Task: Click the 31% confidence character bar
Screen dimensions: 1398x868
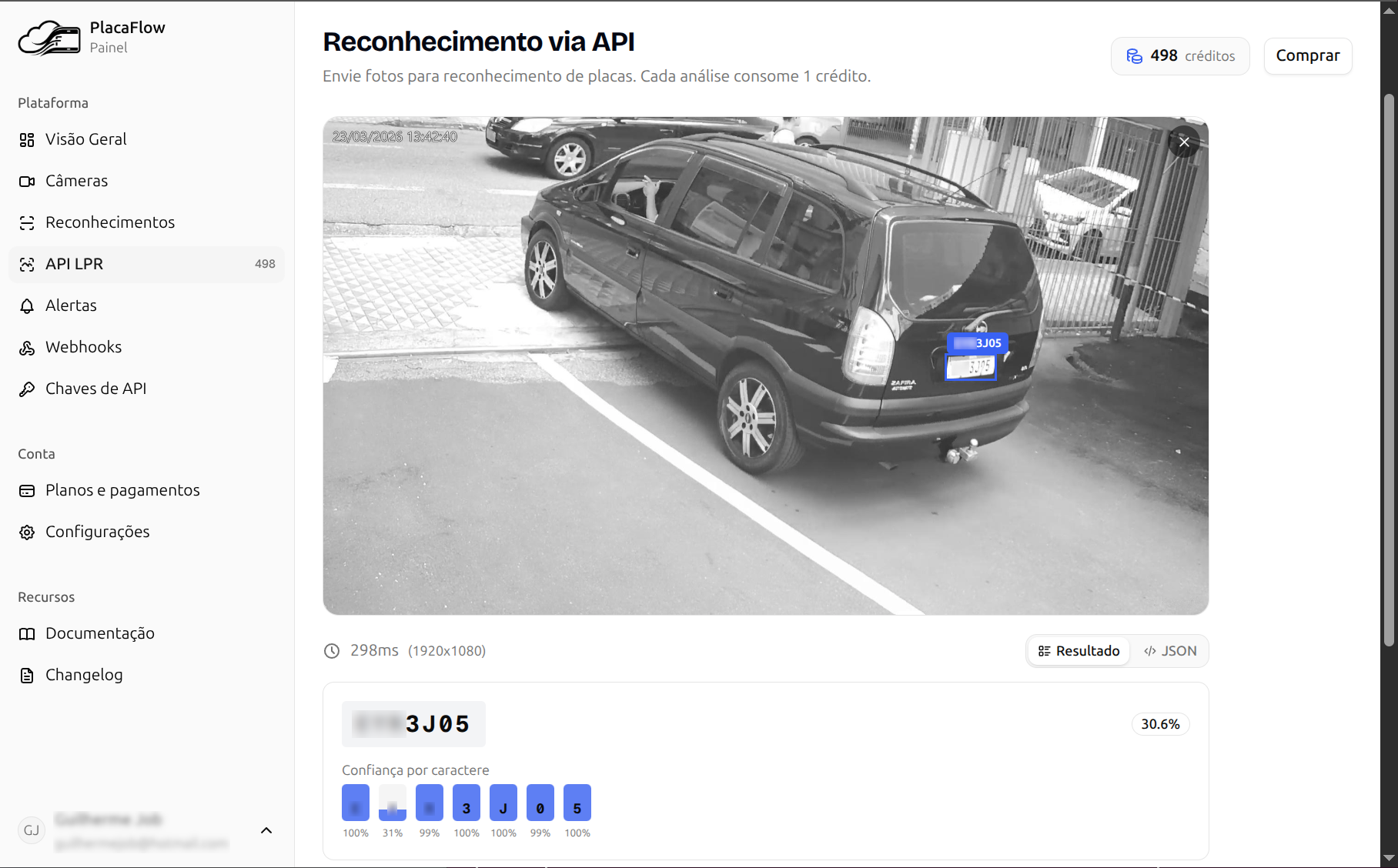Action: click(393, 803)
